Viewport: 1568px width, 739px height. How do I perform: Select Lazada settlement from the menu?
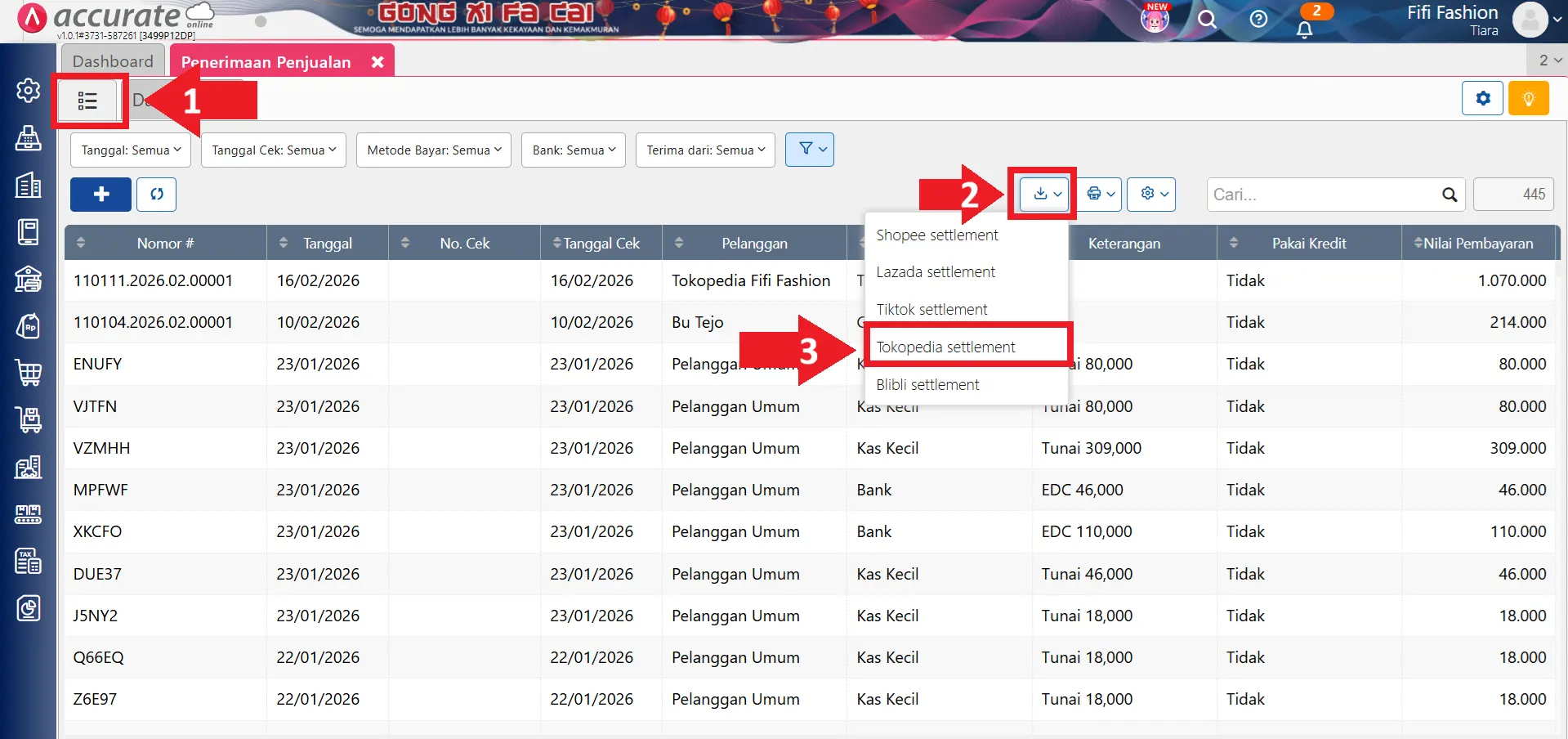point(936,271)
